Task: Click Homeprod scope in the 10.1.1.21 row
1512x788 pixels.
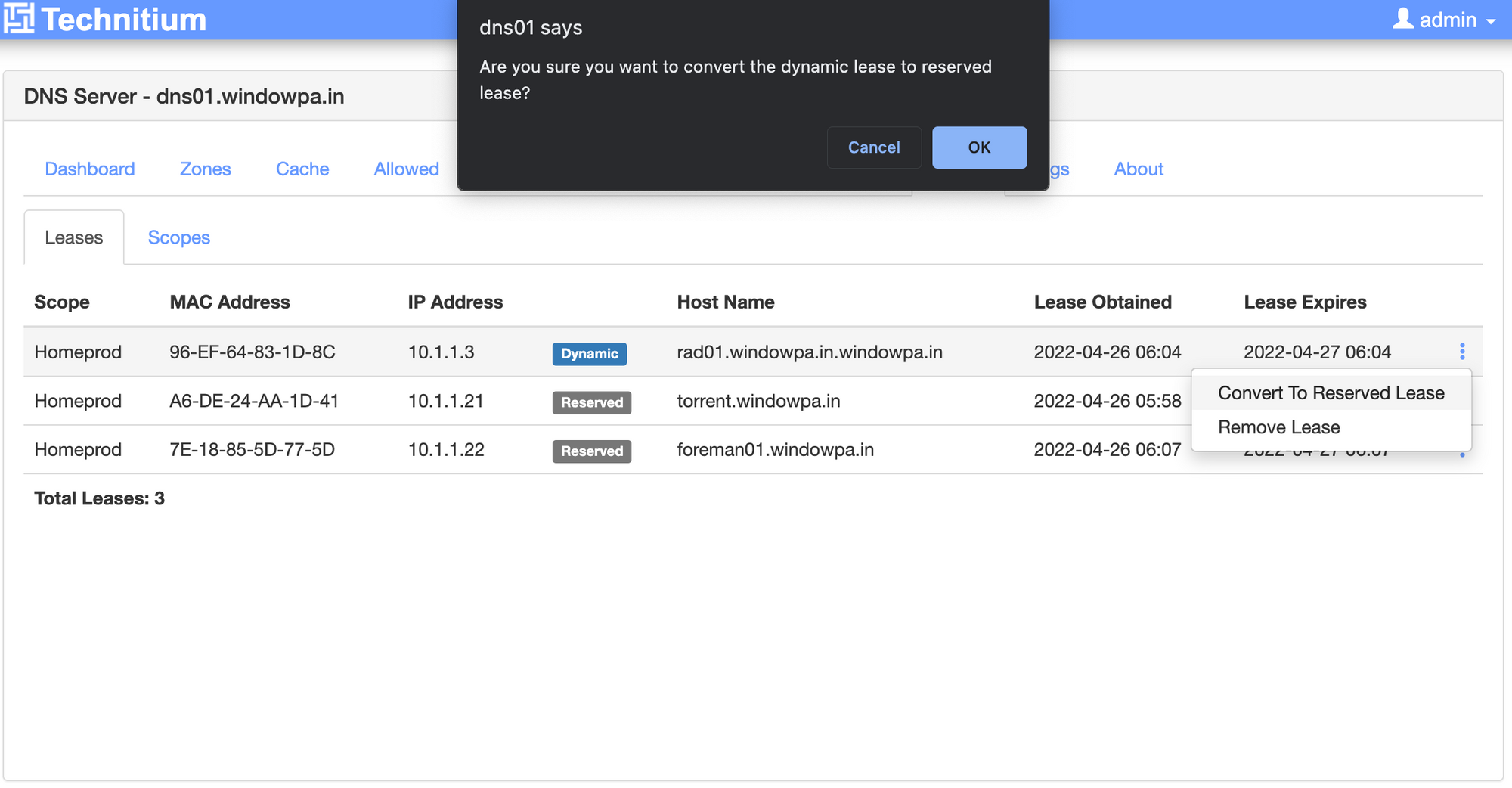Action: 78,401
